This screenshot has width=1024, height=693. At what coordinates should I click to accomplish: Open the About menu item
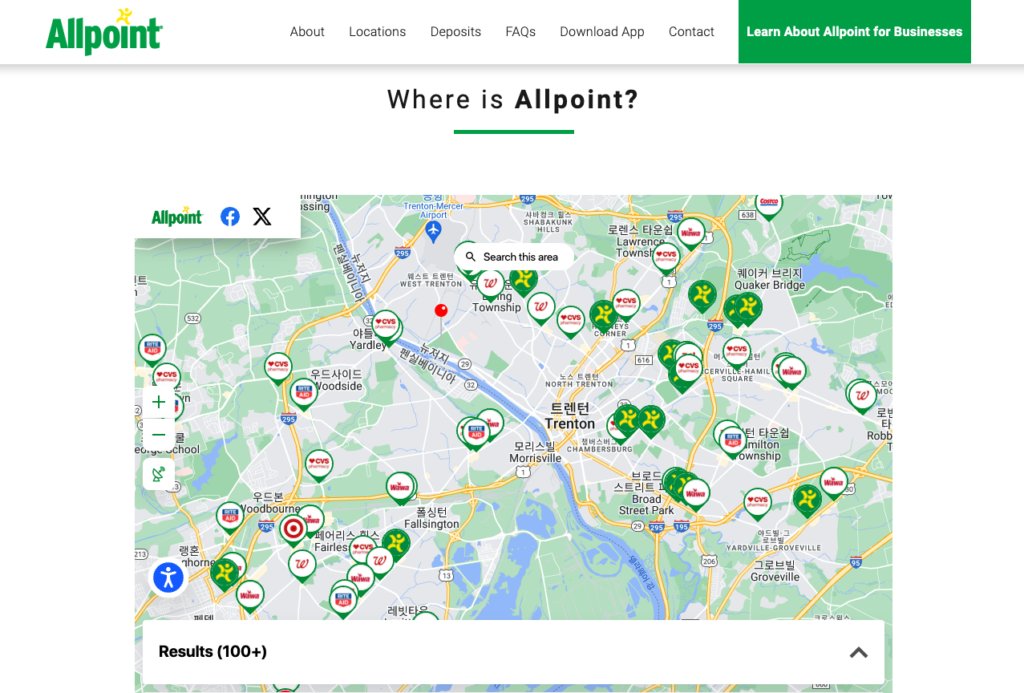[307, 31]
